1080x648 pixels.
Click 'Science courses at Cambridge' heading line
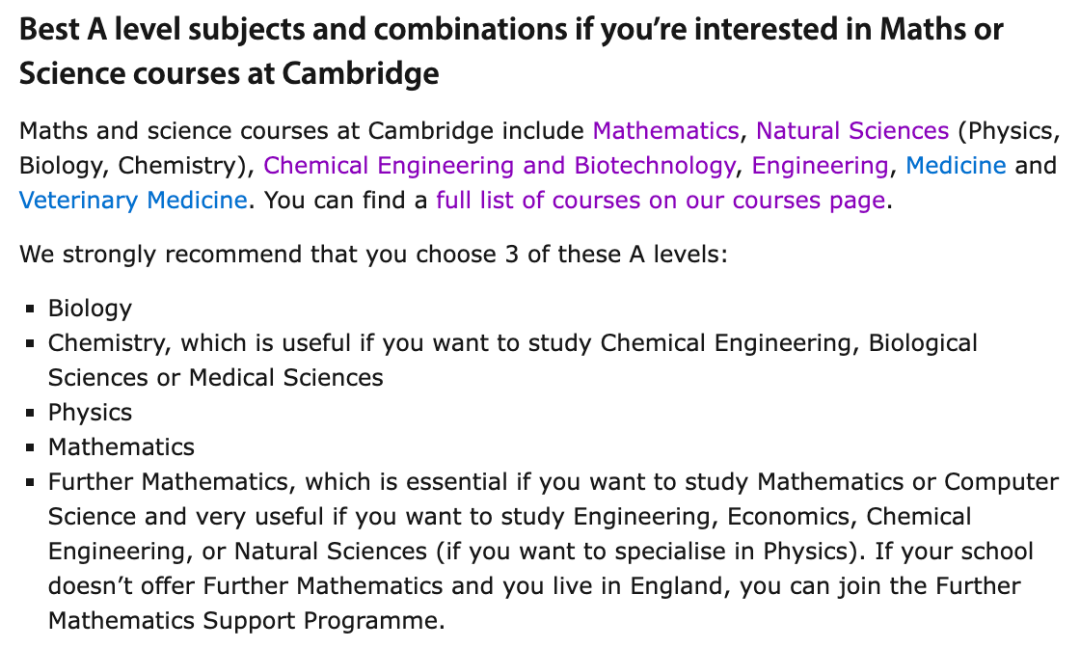(229, 74)
